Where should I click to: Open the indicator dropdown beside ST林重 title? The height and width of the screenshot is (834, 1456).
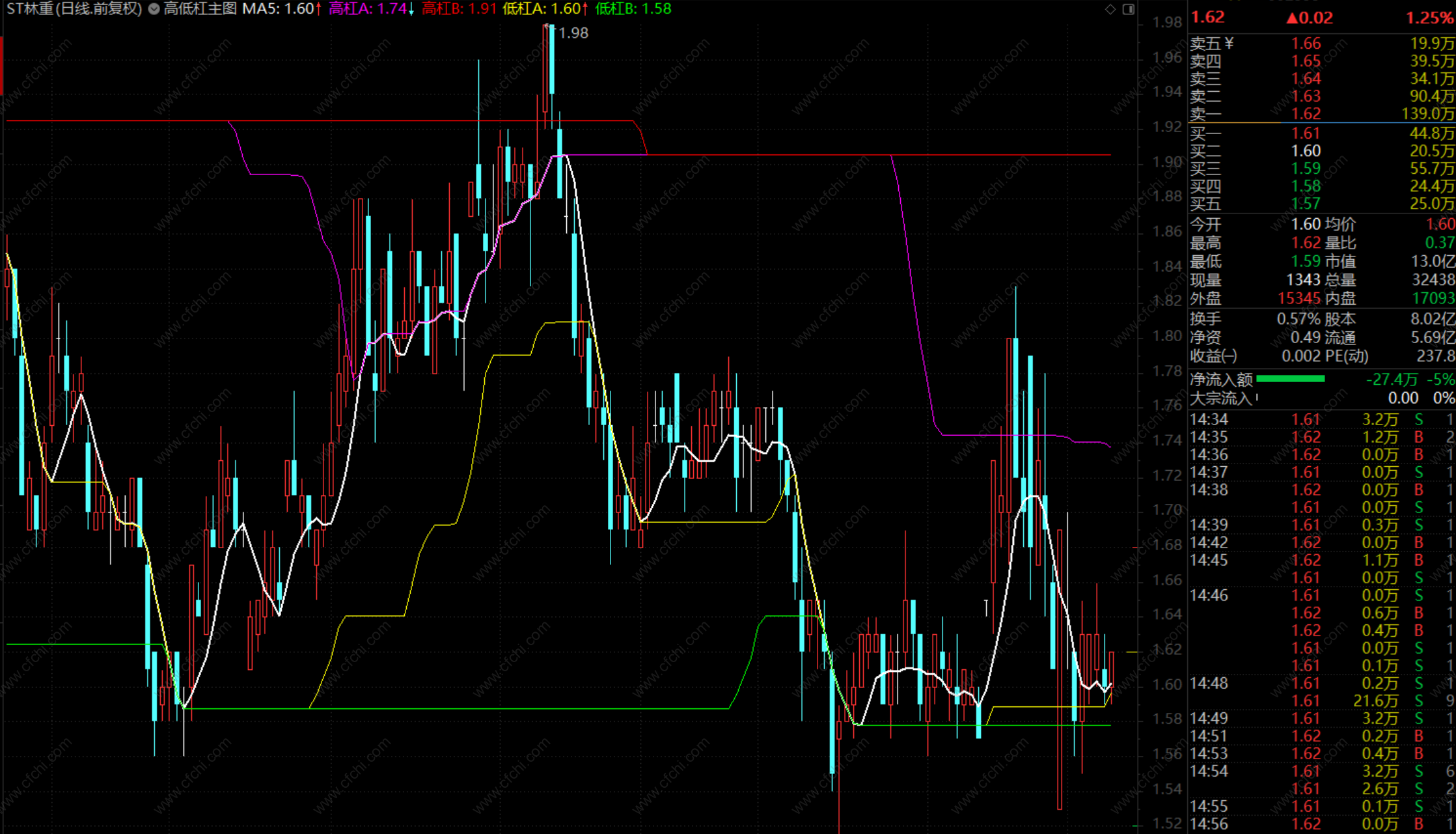coord(154,9)
